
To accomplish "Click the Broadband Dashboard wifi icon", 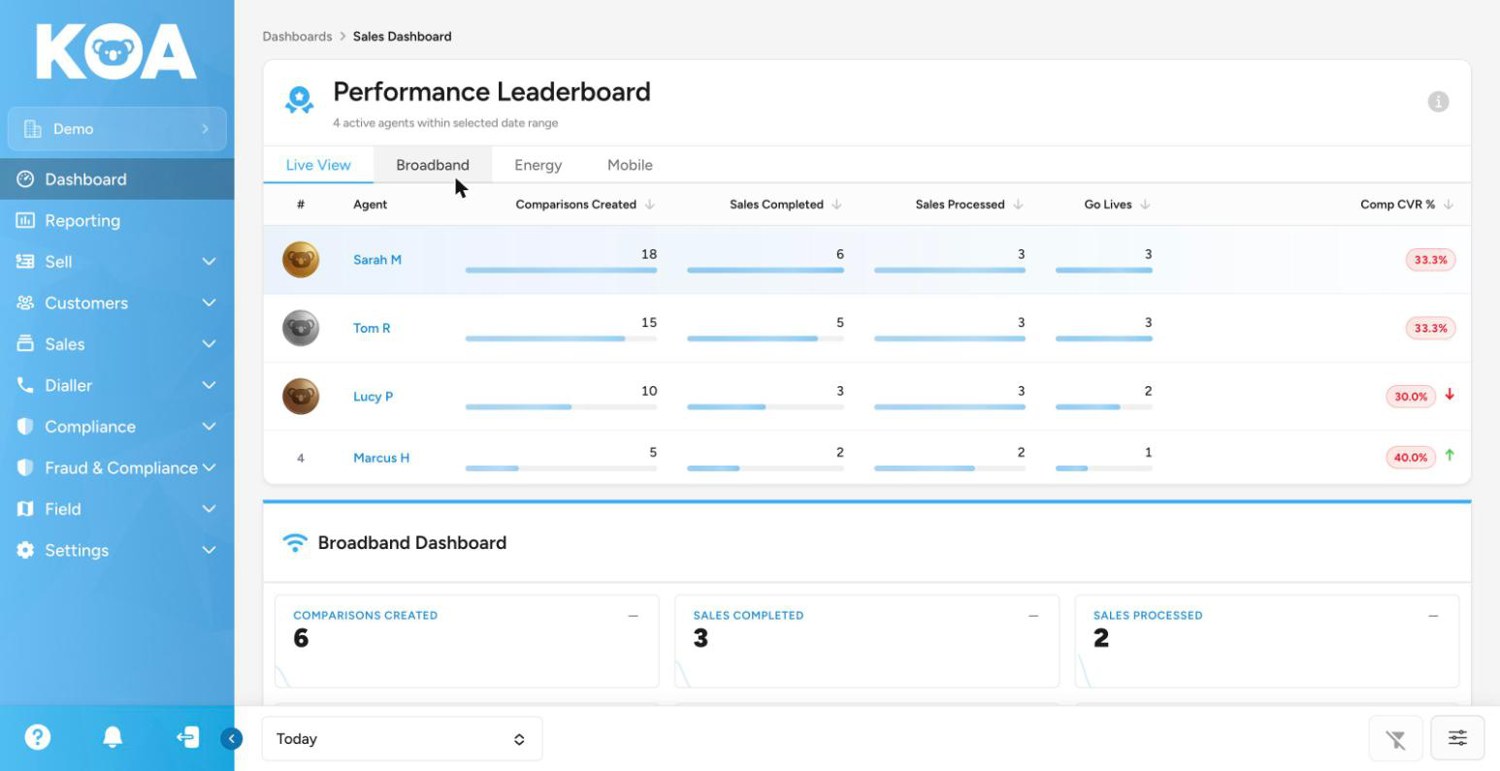I will [295, 543].
